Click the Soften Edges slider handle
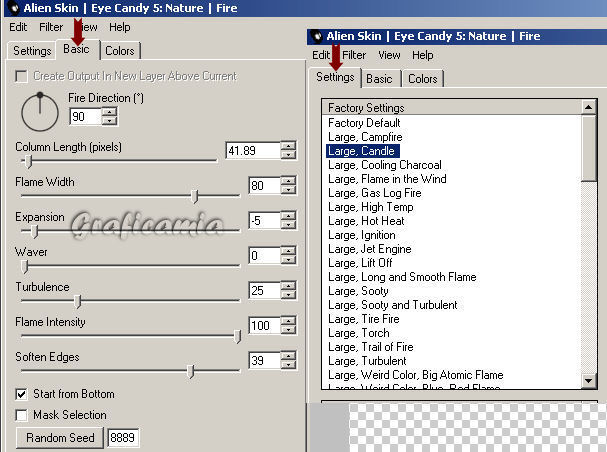The image size is (607, 452). pos(190,371)
